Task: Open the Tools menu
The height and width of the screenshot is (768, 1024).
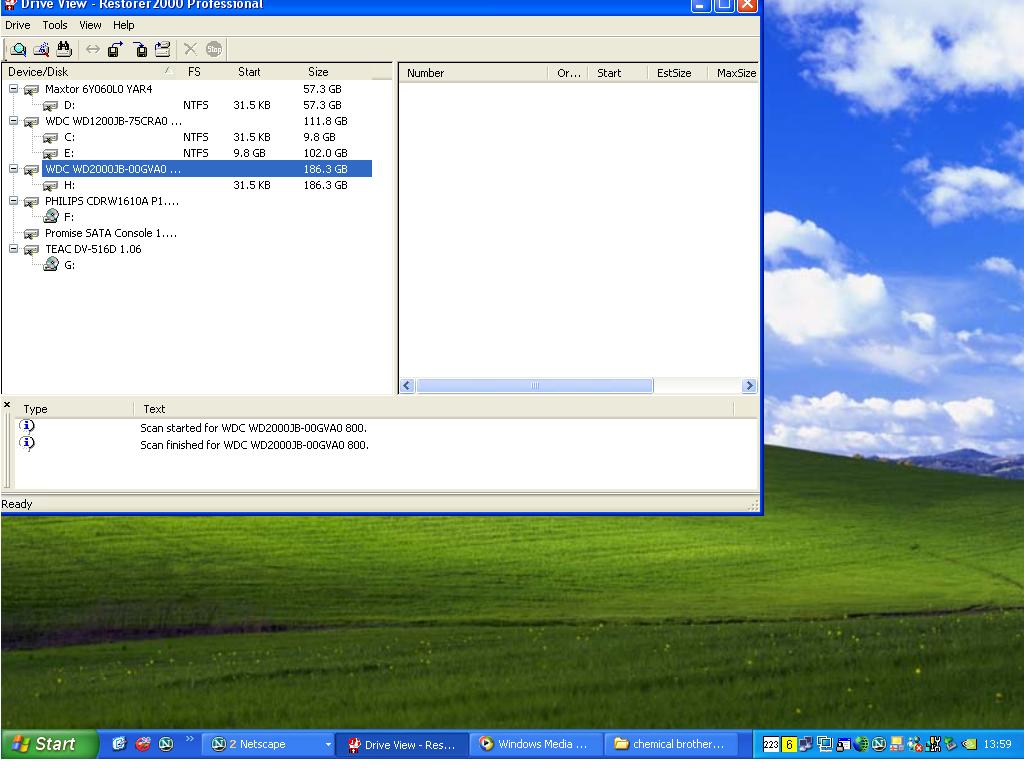Action: click(55, 25)
